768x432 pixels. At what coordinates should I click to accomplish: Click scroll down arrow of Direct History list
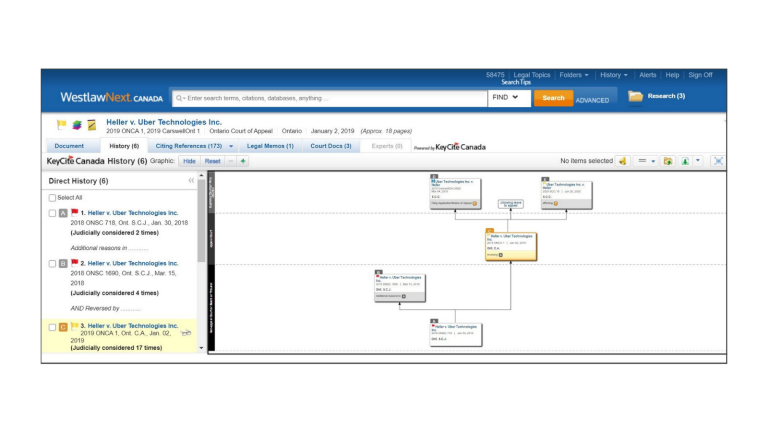point(201,348)
